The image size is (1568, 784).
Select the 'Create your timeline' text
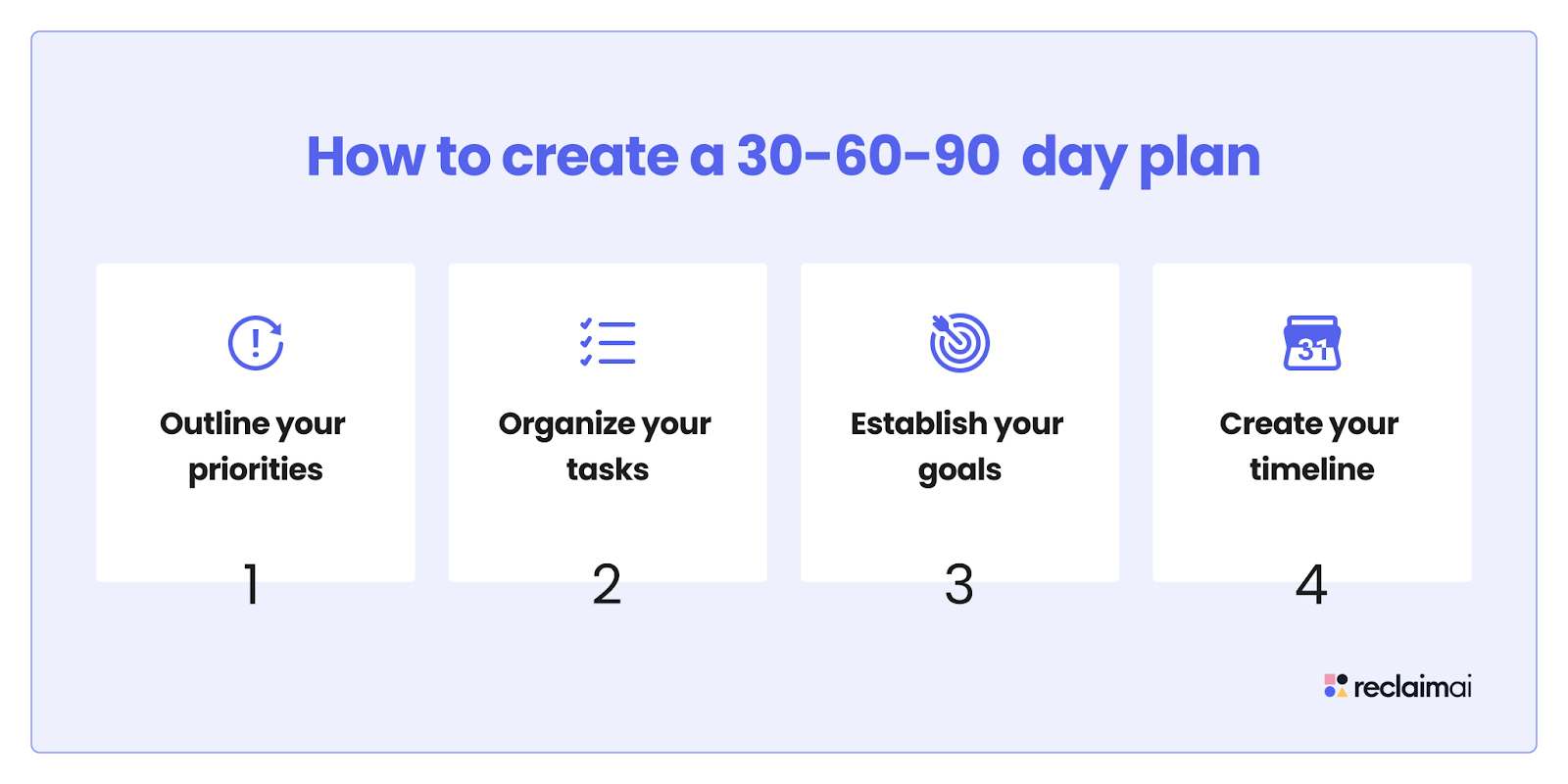(1310, 446)
